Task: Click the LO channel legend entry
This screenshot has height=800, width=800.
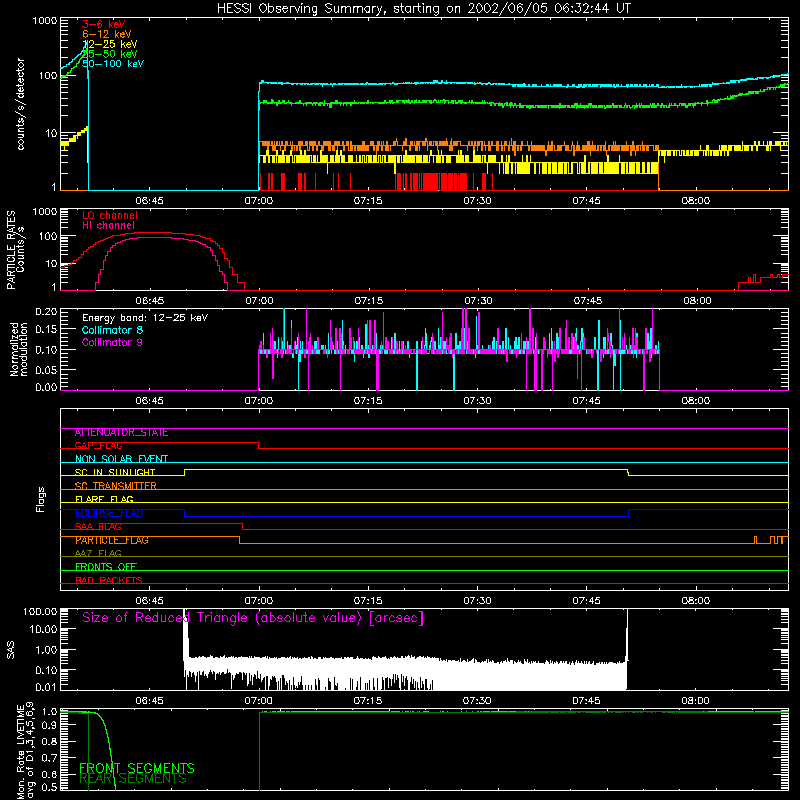Action: point(110,215)
